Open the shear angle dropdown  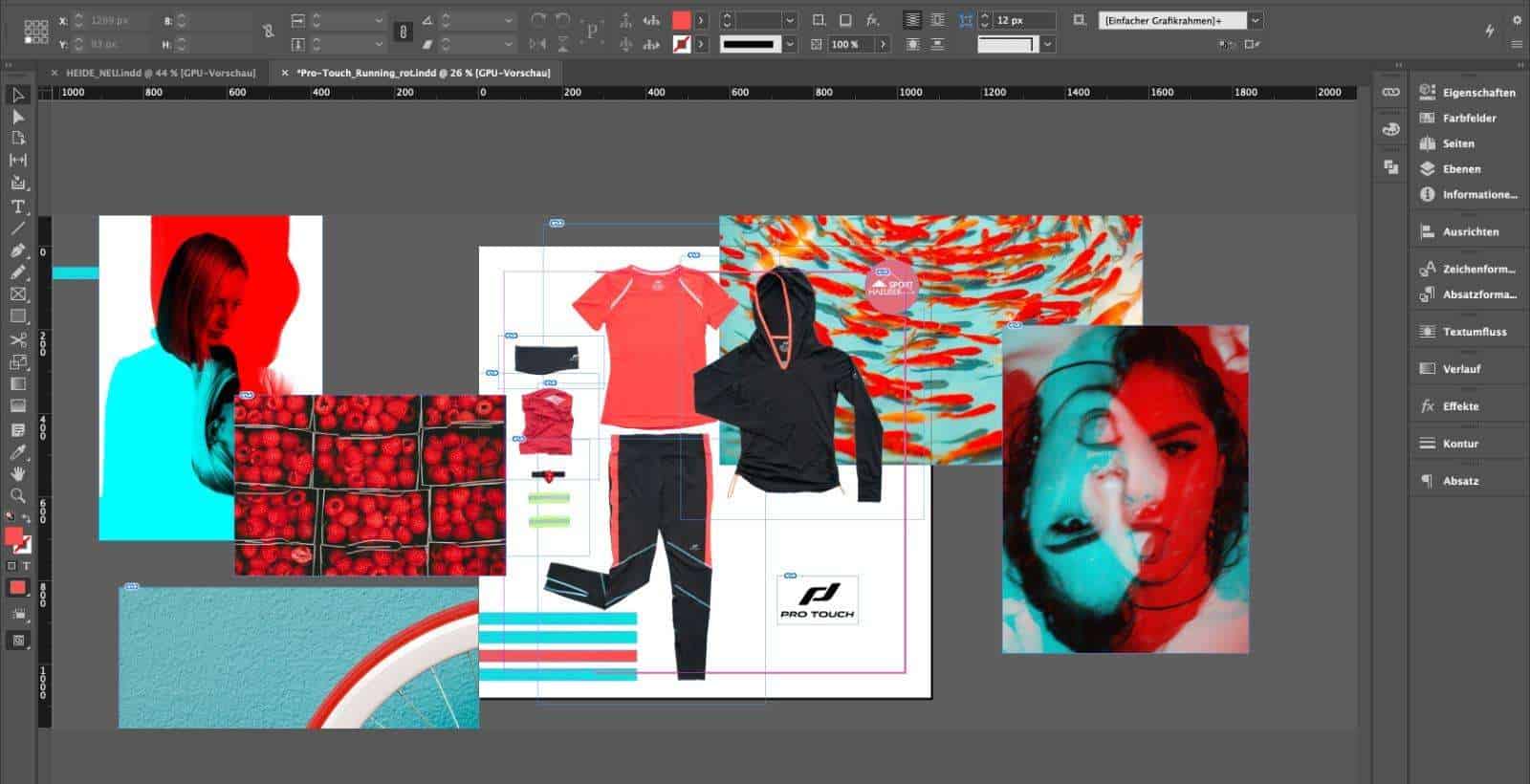[508, 44]
